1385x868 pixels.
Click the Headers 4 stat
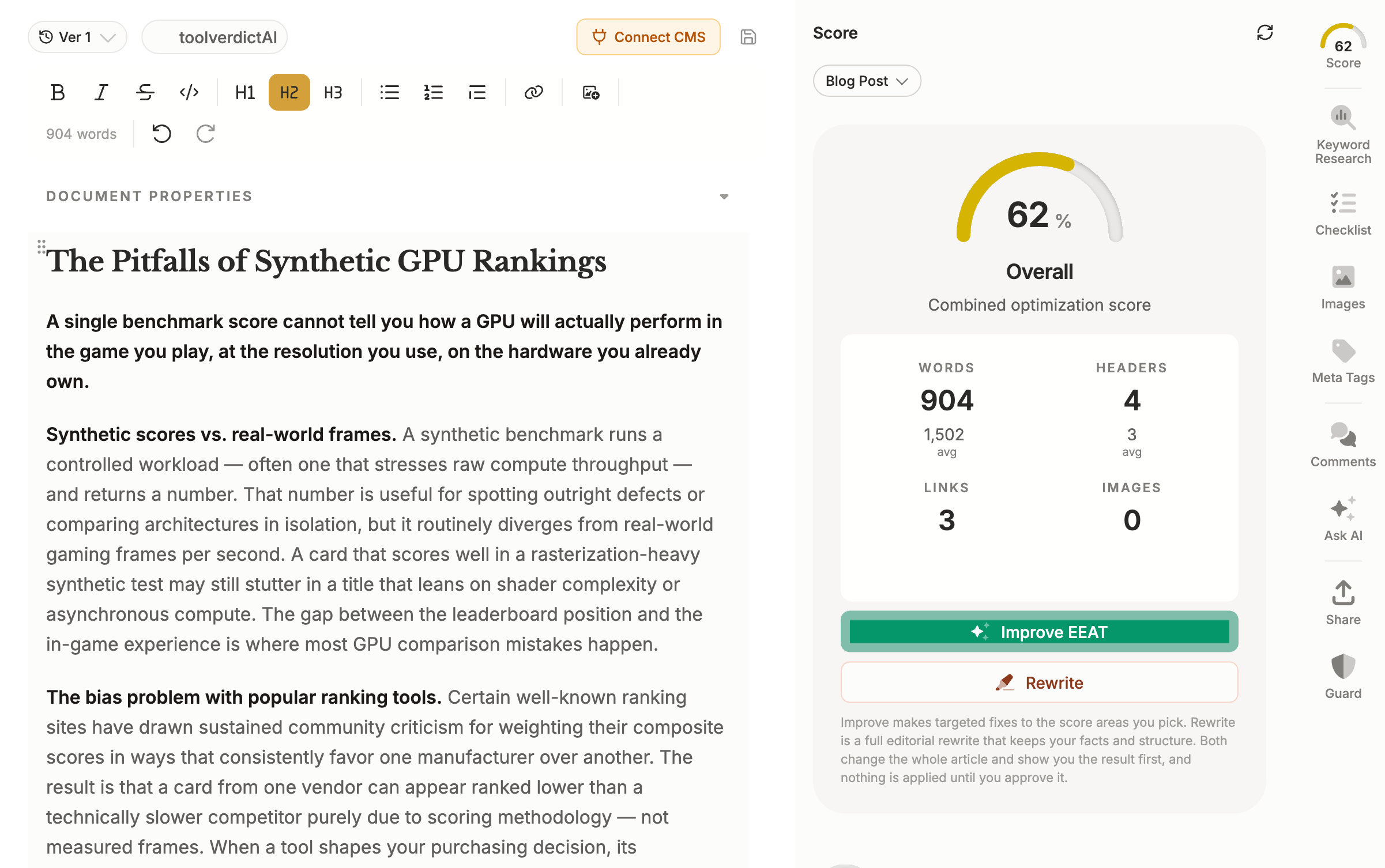click(x=1132, y=409)
